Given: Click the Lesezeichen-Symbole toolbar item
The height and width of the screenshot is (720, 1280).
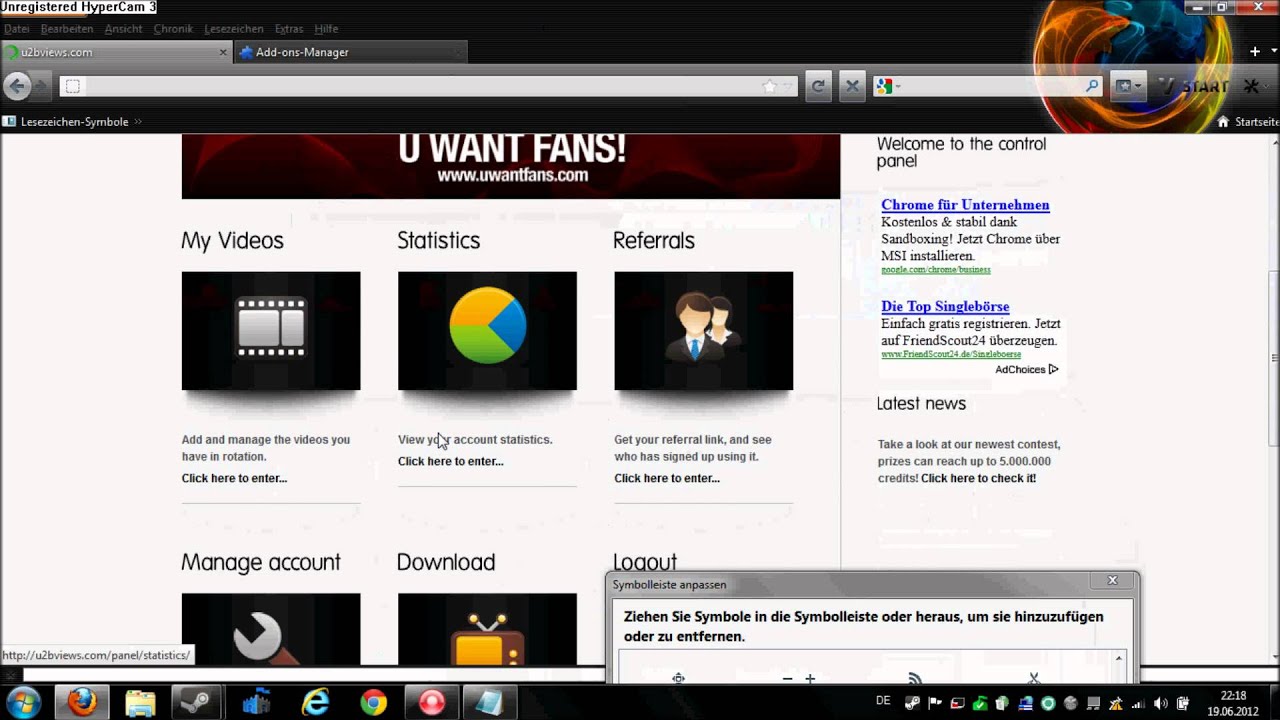Looking at the screenshot, I should click(x=67, y=122).
